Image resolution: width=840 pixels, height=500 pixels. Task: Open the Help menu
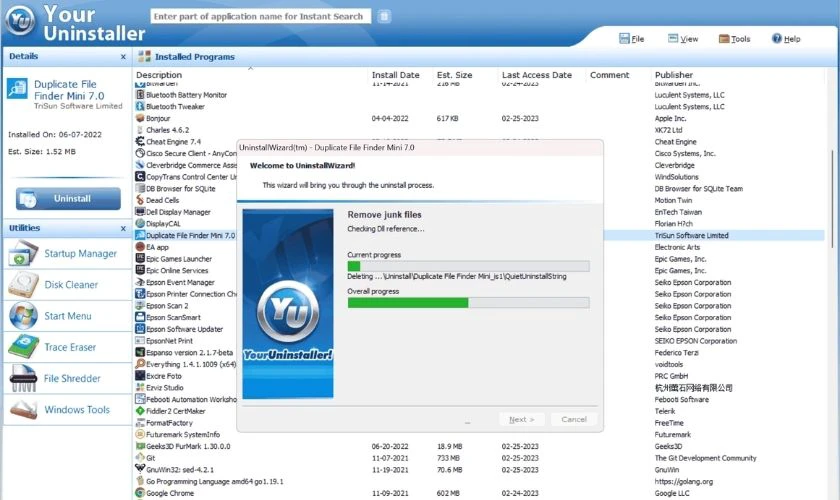pos(786,39)
